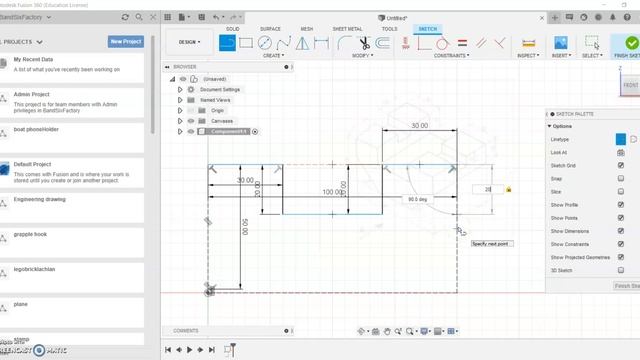Click the Pan hand navigation tool
The width and height of the screenshot is (640, 360).
pos(387,331)
